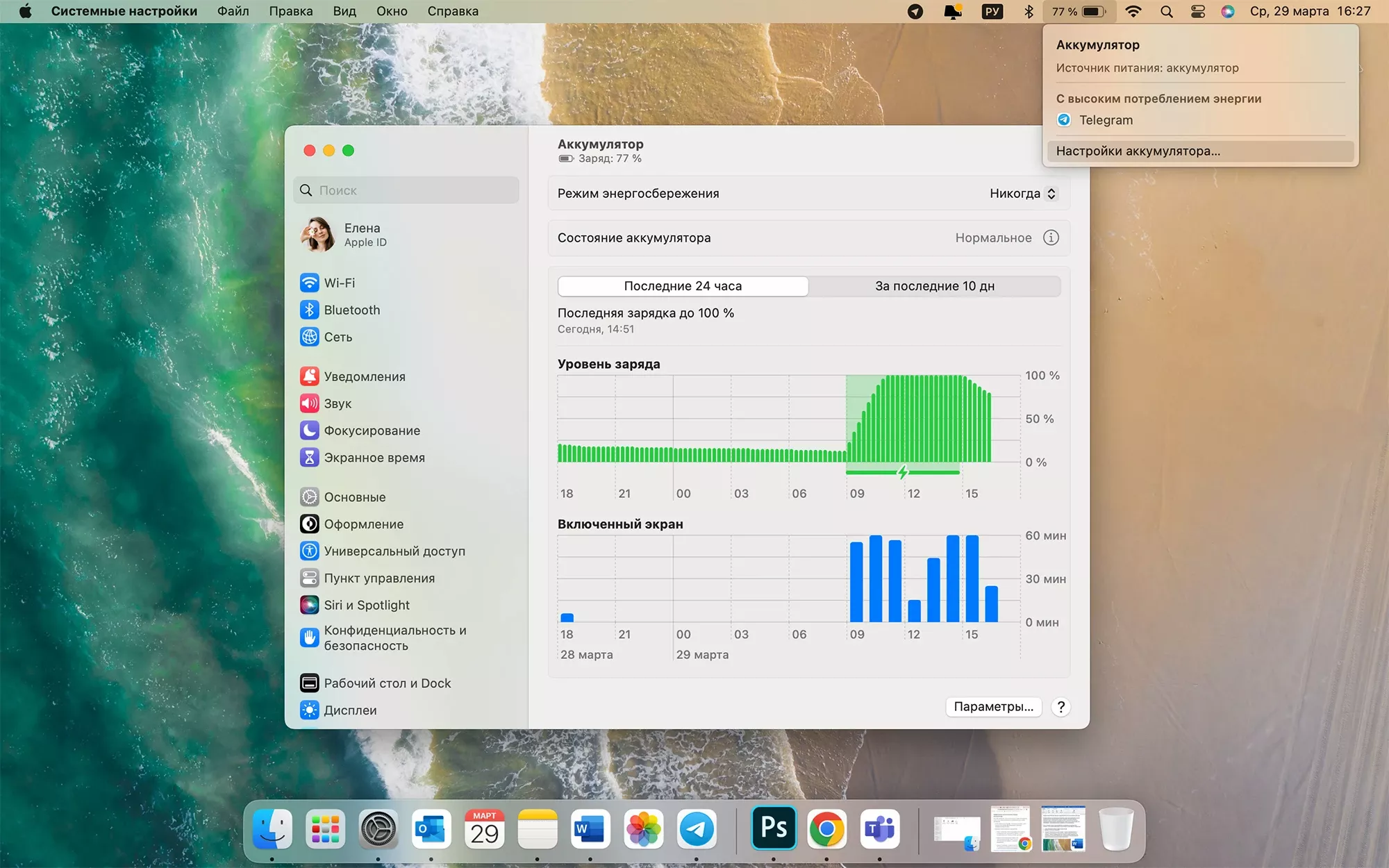This screenshot has width=1389, height=868.
Task: Open Control Center in menu bar
Action: 1198,11
